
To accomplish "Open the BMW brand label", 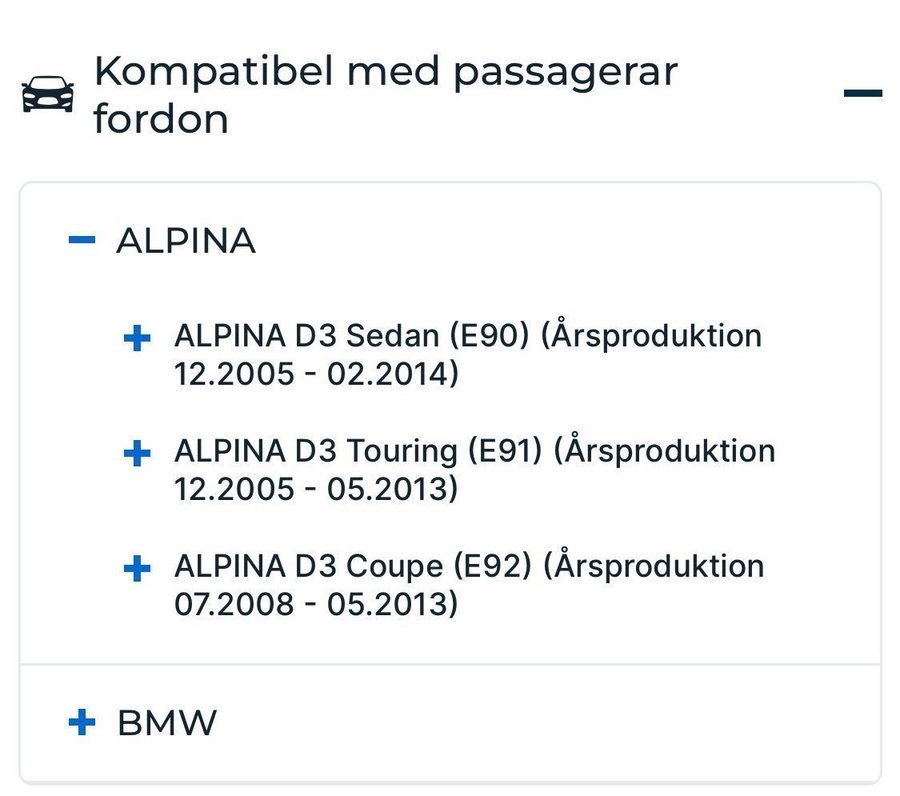I will coord(167,723).
